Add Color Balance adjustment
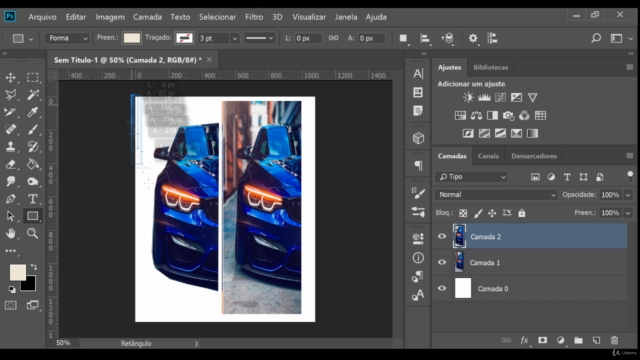Image resolution: width=640 pixels, height=360 pixels. pos(476,116)
